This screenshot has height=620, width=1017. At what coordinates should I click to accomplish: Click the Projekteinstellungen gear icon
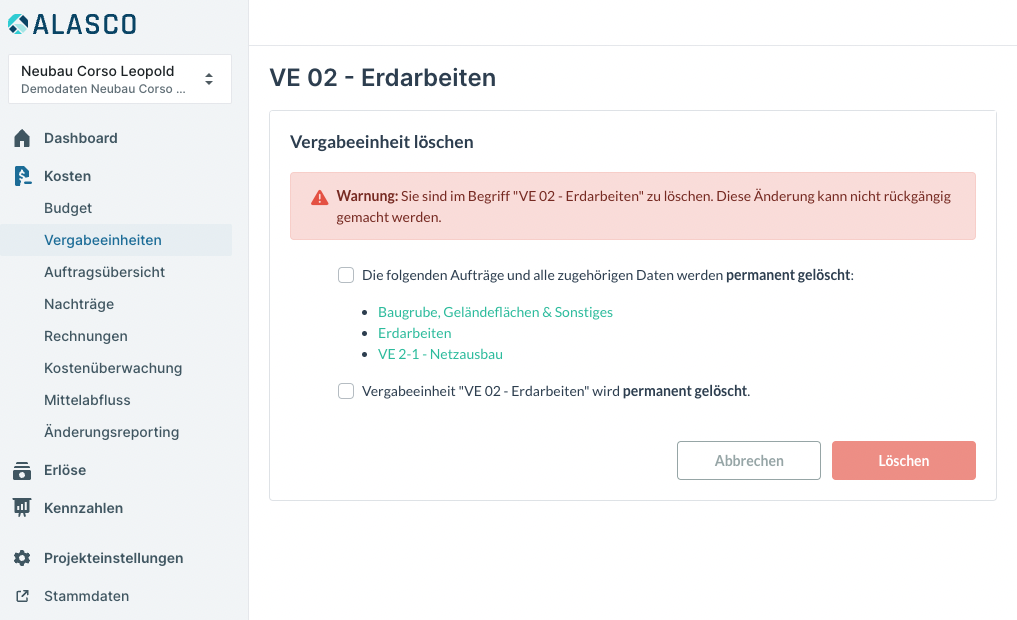(x=22, y=558)
